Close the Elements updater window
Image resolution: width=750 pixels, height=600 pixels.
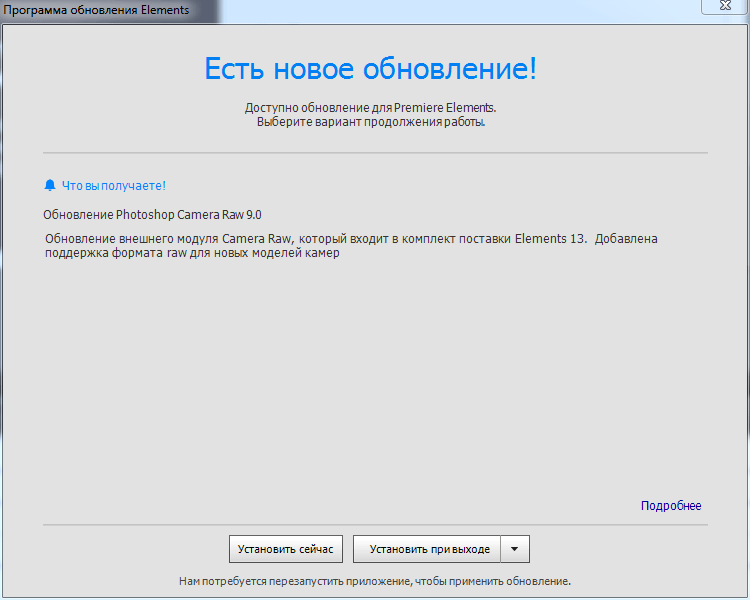pos(725,6)
